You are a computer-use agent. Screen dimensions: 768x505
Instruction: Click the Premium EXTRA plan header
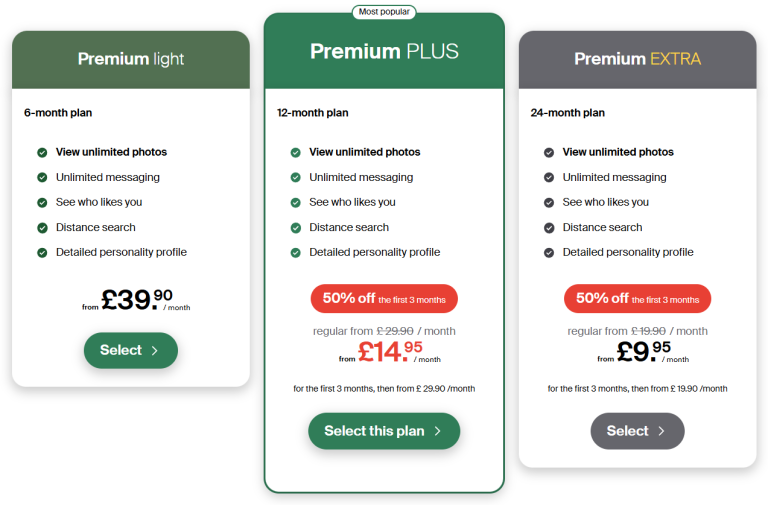(637, 59)
